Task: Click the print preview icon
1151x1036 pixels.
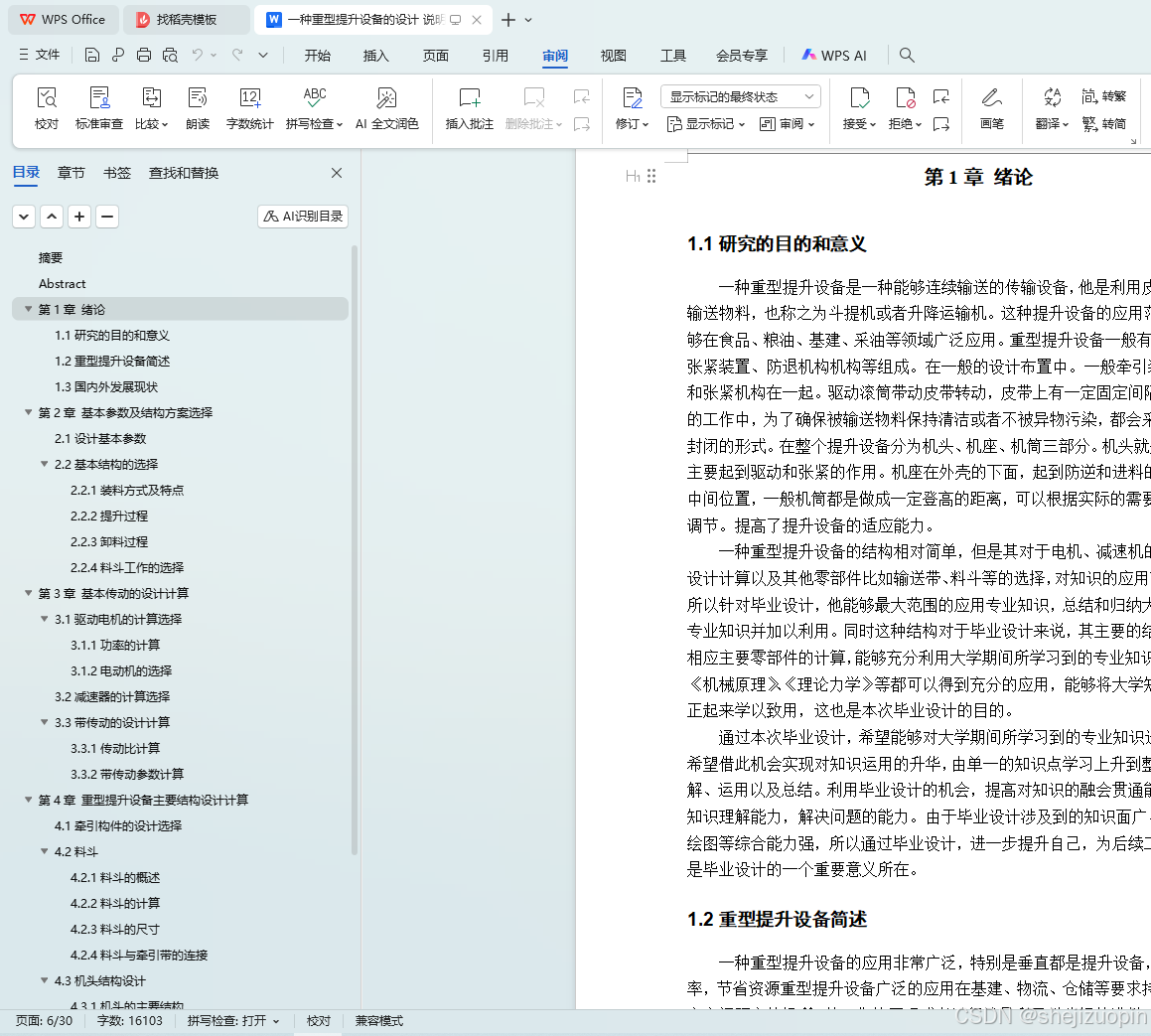Action: [x=170, y=55]
